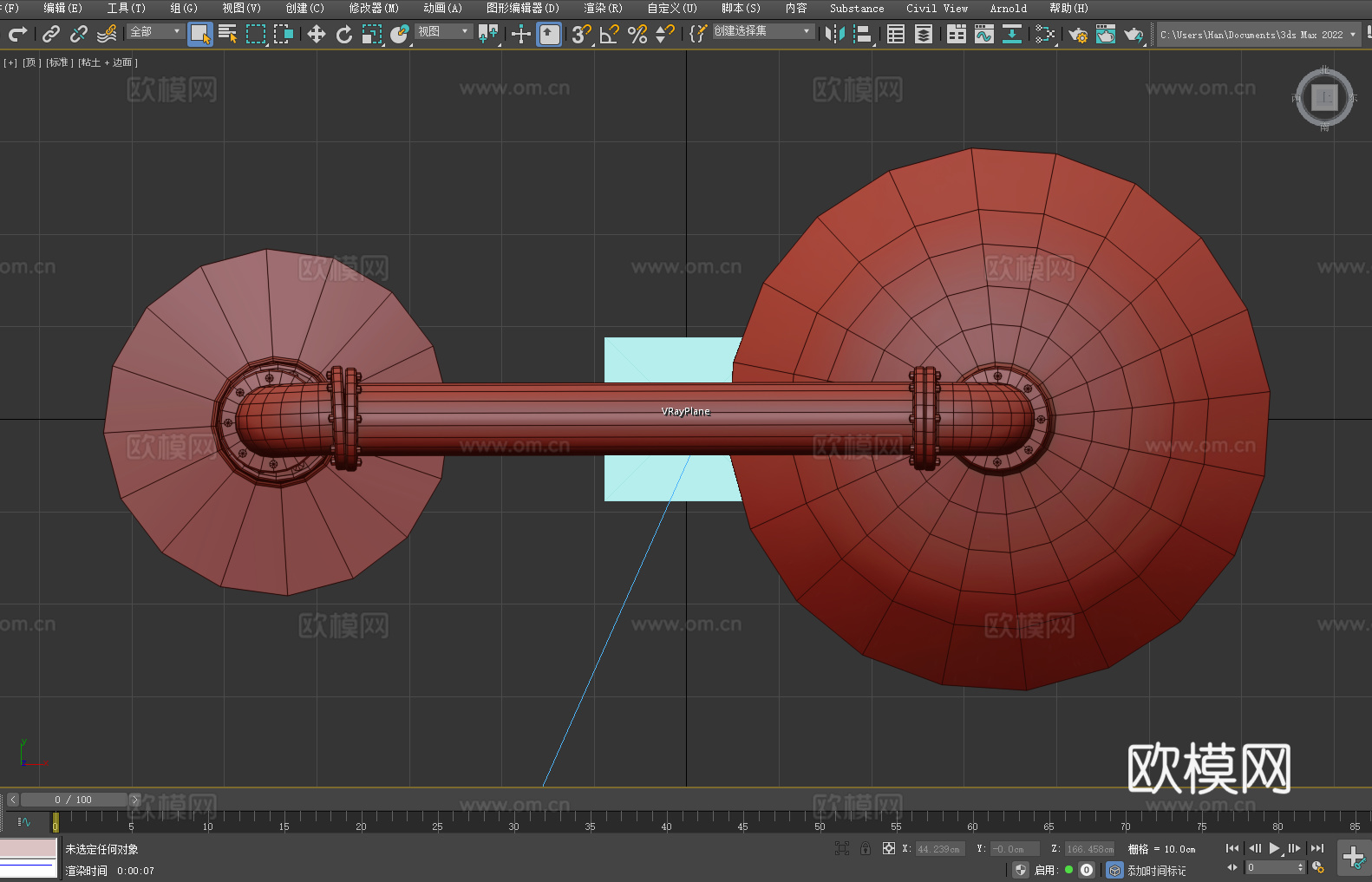The image size is (1372, 882).
Task: Click the Select Object arrow tool
Action: click(199, 34)
